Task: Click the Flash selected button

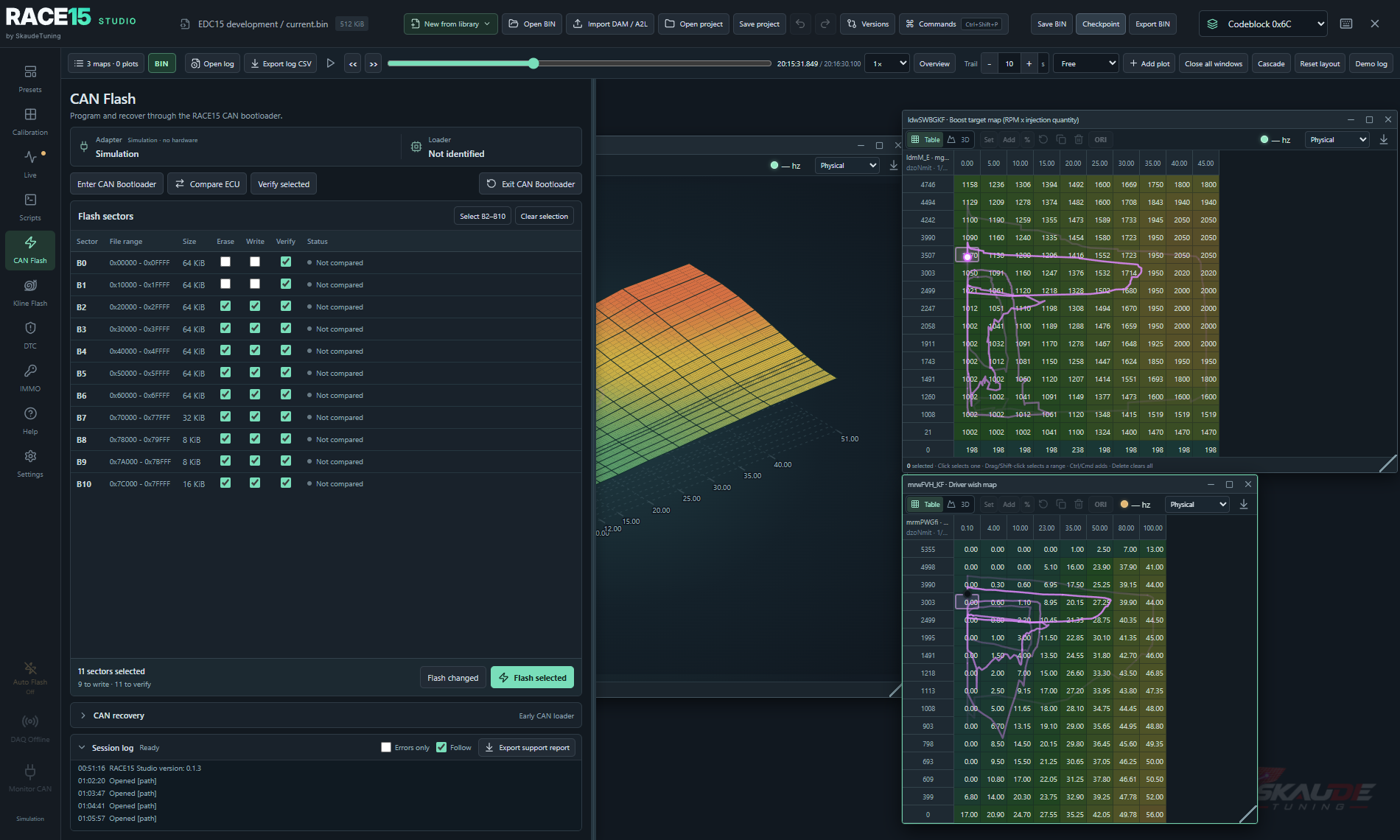Action: [532, 677]
